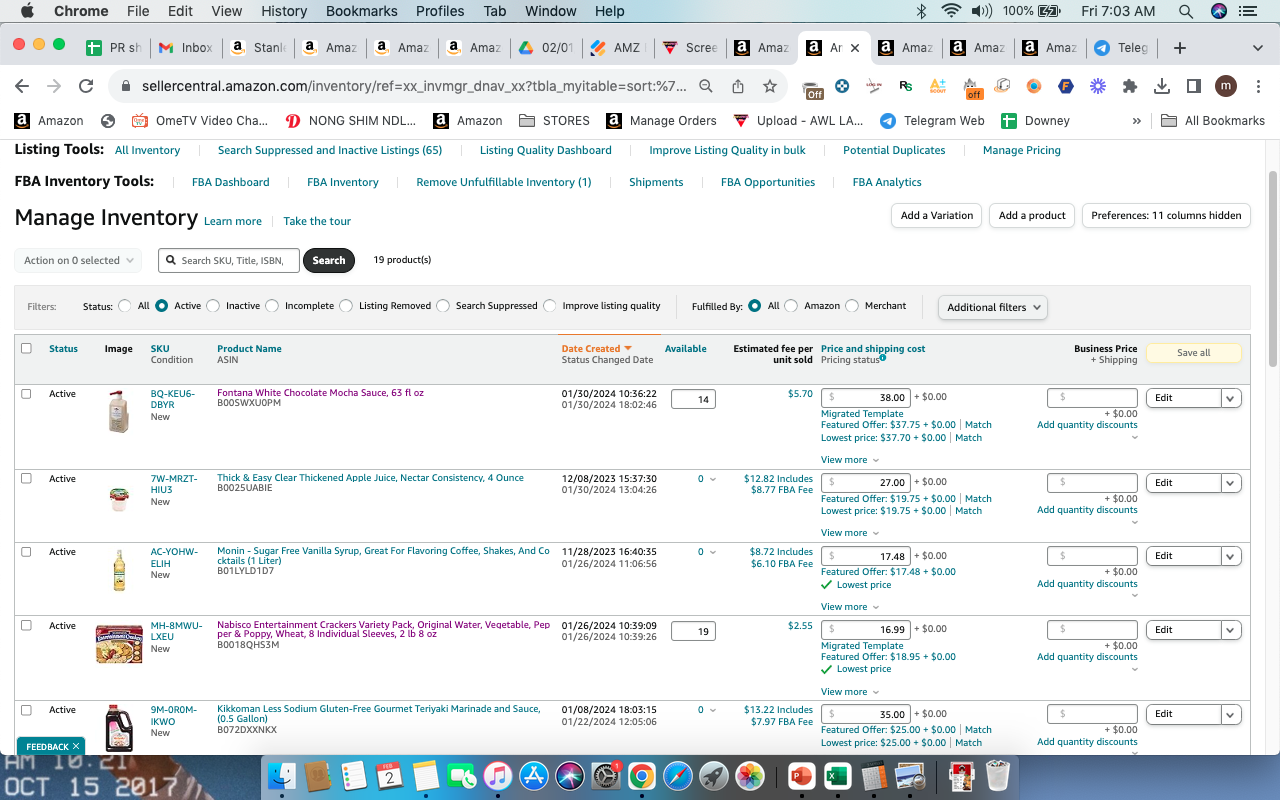This screenshot has height=800, width=1280.
Task: Open System Preferences from the Dock
Action: tap(605, 776)
